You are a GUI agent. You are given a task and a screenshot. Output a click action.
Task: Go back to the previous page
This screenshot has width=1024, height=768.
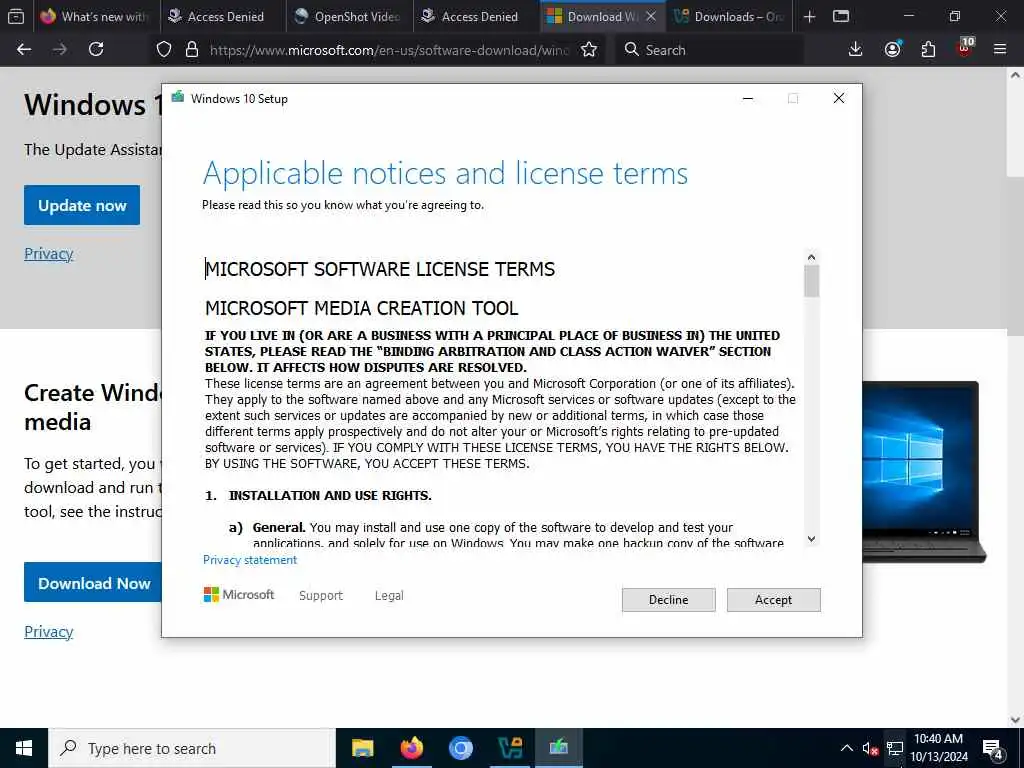click(24, 49)
